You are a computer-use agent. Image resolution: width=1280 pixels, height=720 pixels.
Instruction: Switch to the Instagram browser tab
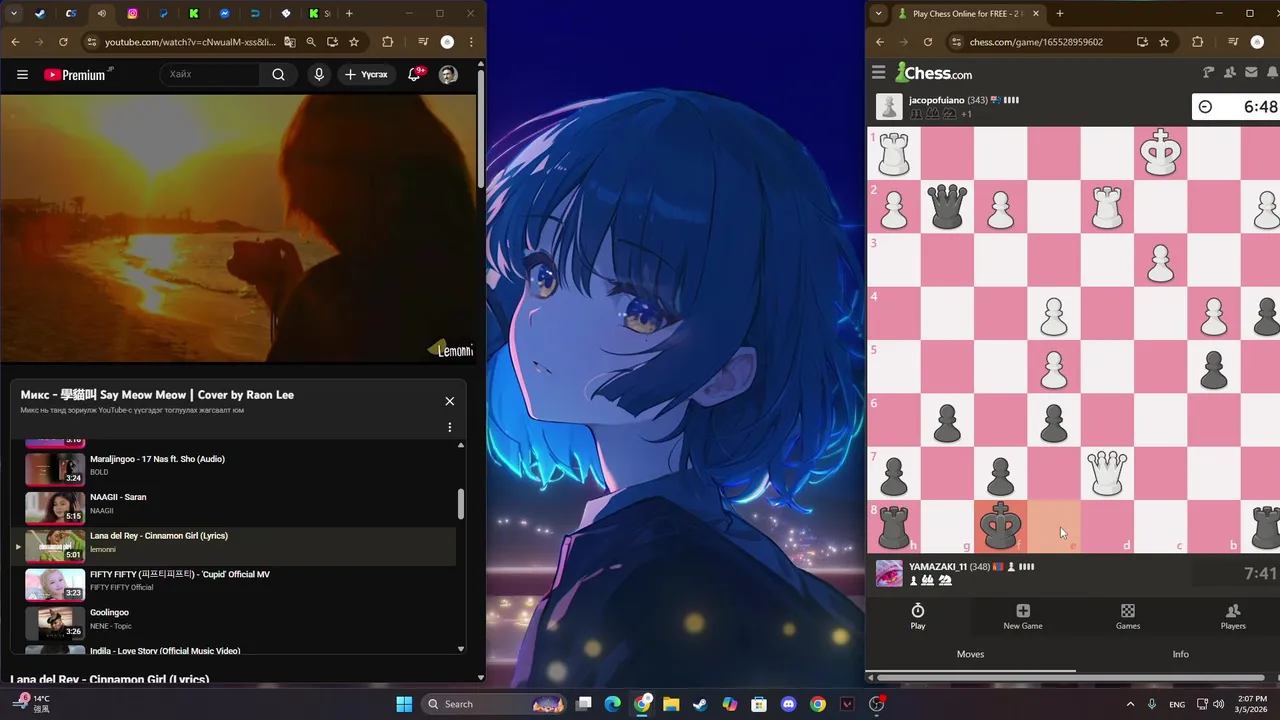coord(132,14)
